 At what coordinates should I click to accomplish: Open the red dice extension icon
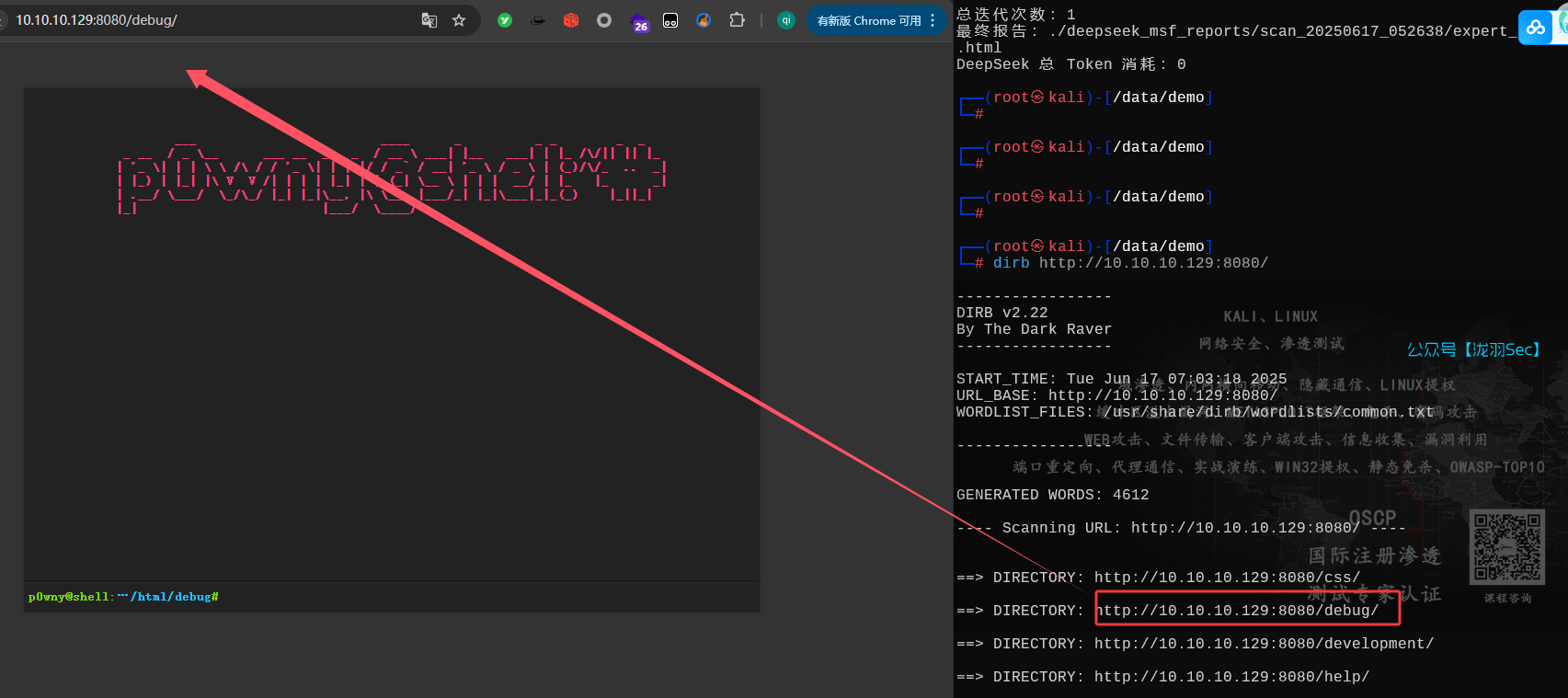[571, 20]
